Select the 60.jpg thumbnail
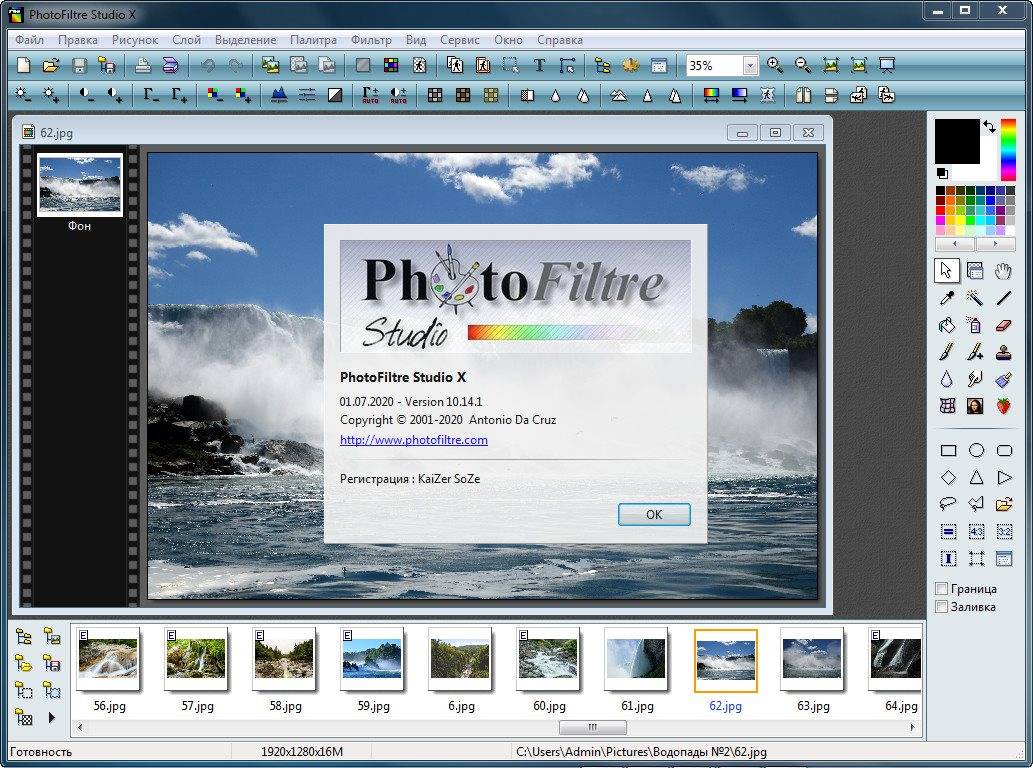Screen dimensions: 1033x768 (x=548, y=659)
